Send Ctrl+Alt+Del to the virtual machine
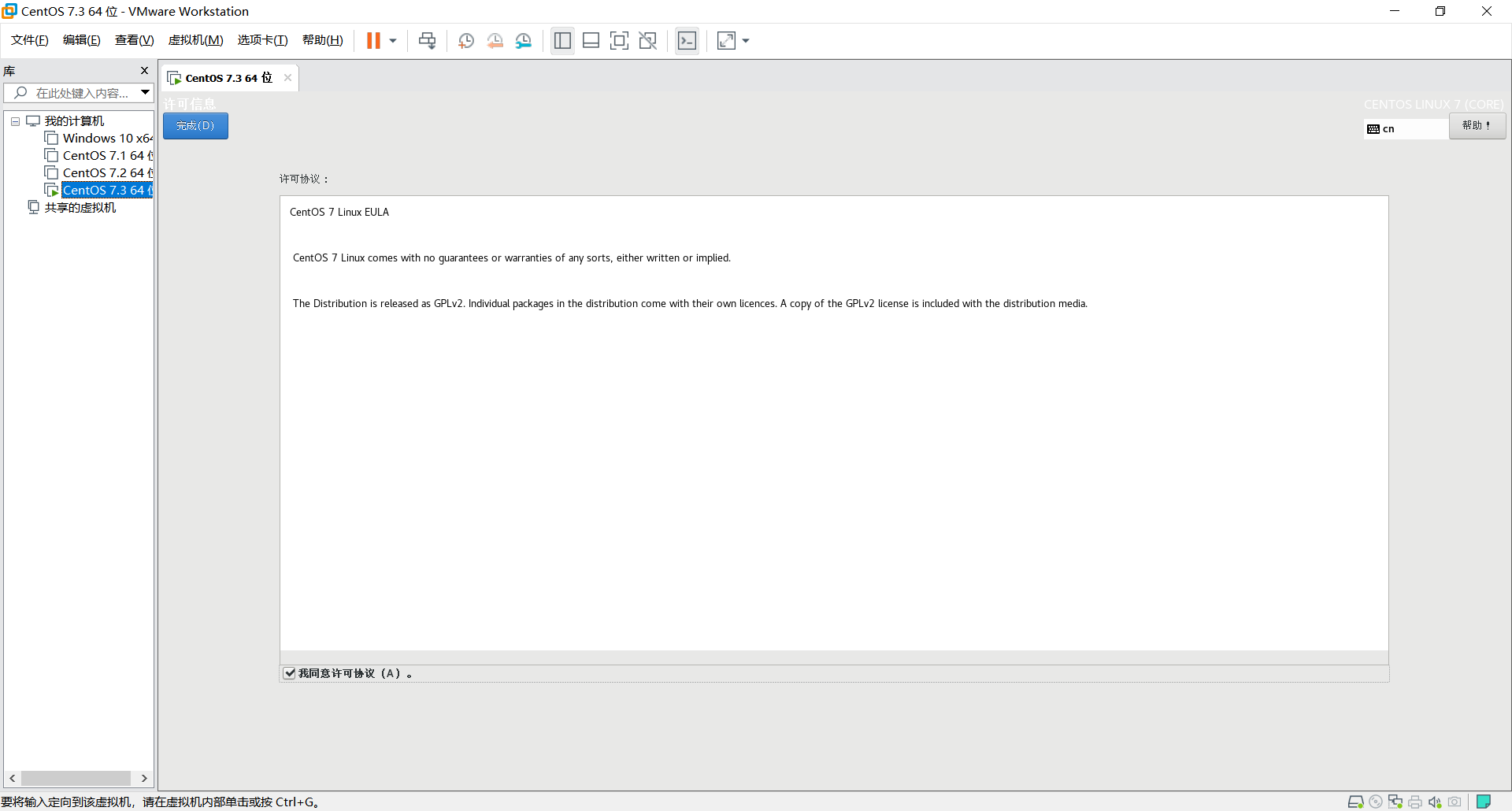The height and width of the screenshot is (811, 1512). [427, 41]
